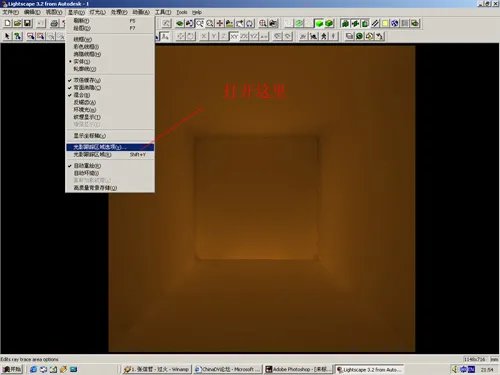Toggle the Y axis constraint button
The width and height of the screenshot is (500, 375).
pos(214,36)
